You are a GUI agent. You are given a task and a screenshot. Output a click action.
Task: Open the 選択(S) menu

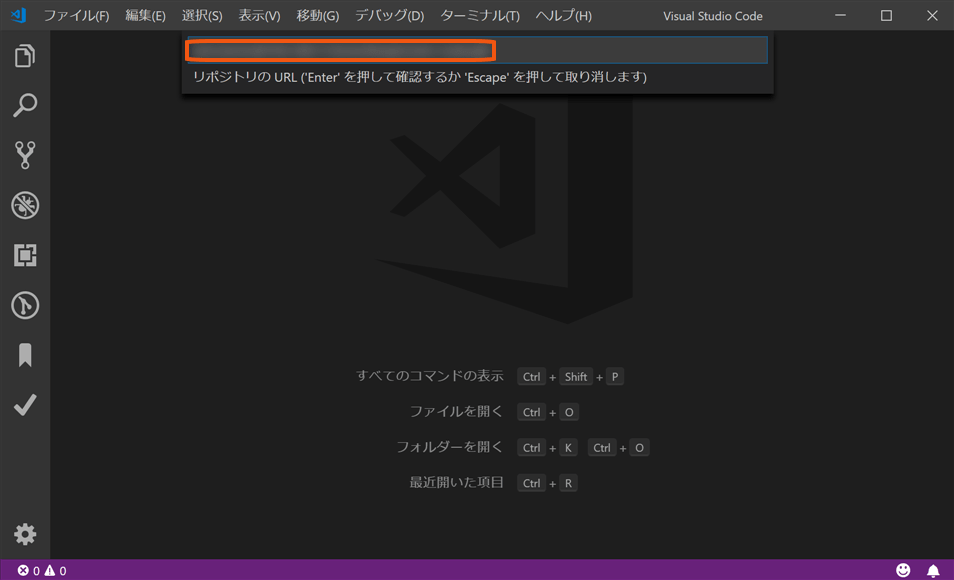click(x=202, y=16)
